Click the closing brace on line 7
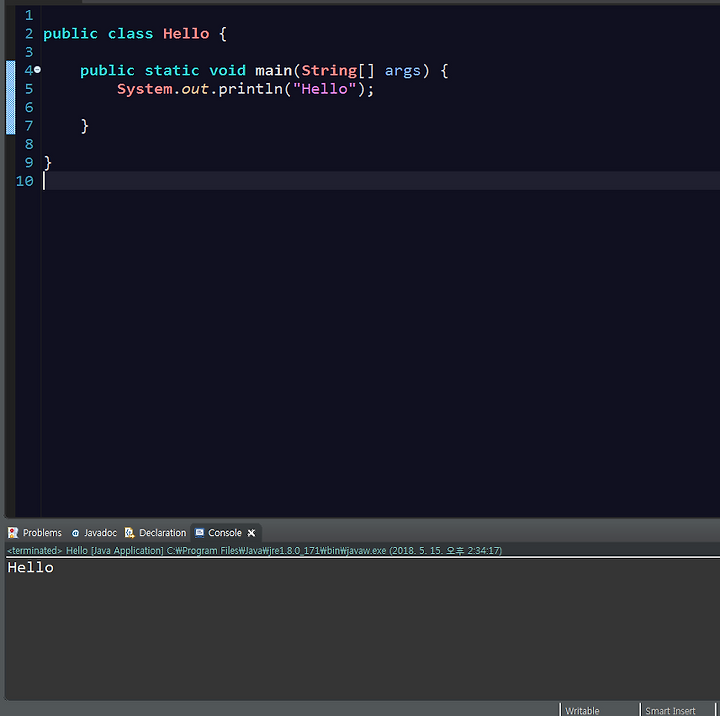 (x=84, y=126)
